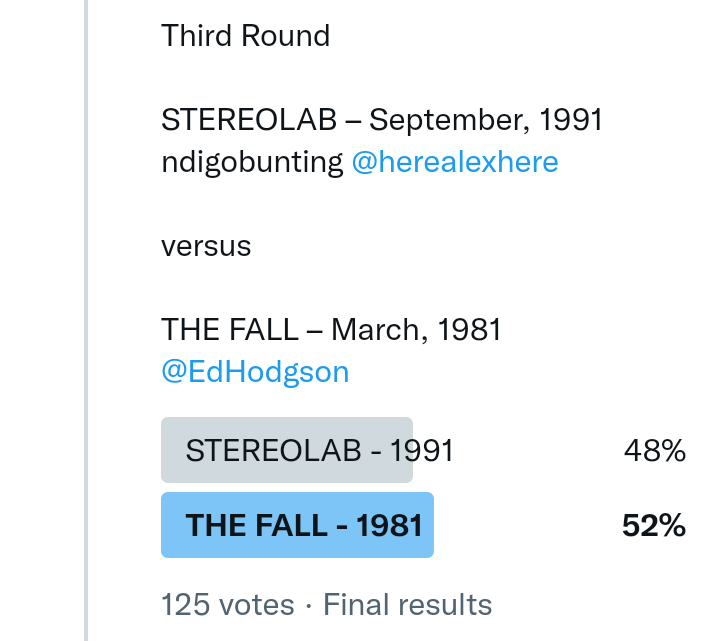Open the @herealexhere profile mention
This screenshot has width=720, height=641.
pos(454,162)
